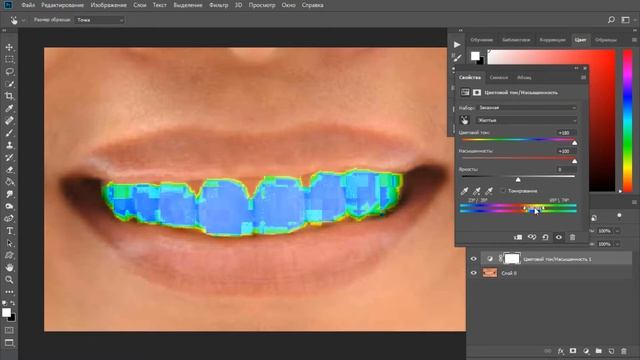Click the play Actions panel icon
The width and height of the screenshot is (640, 360).
(x=457, y=44)
